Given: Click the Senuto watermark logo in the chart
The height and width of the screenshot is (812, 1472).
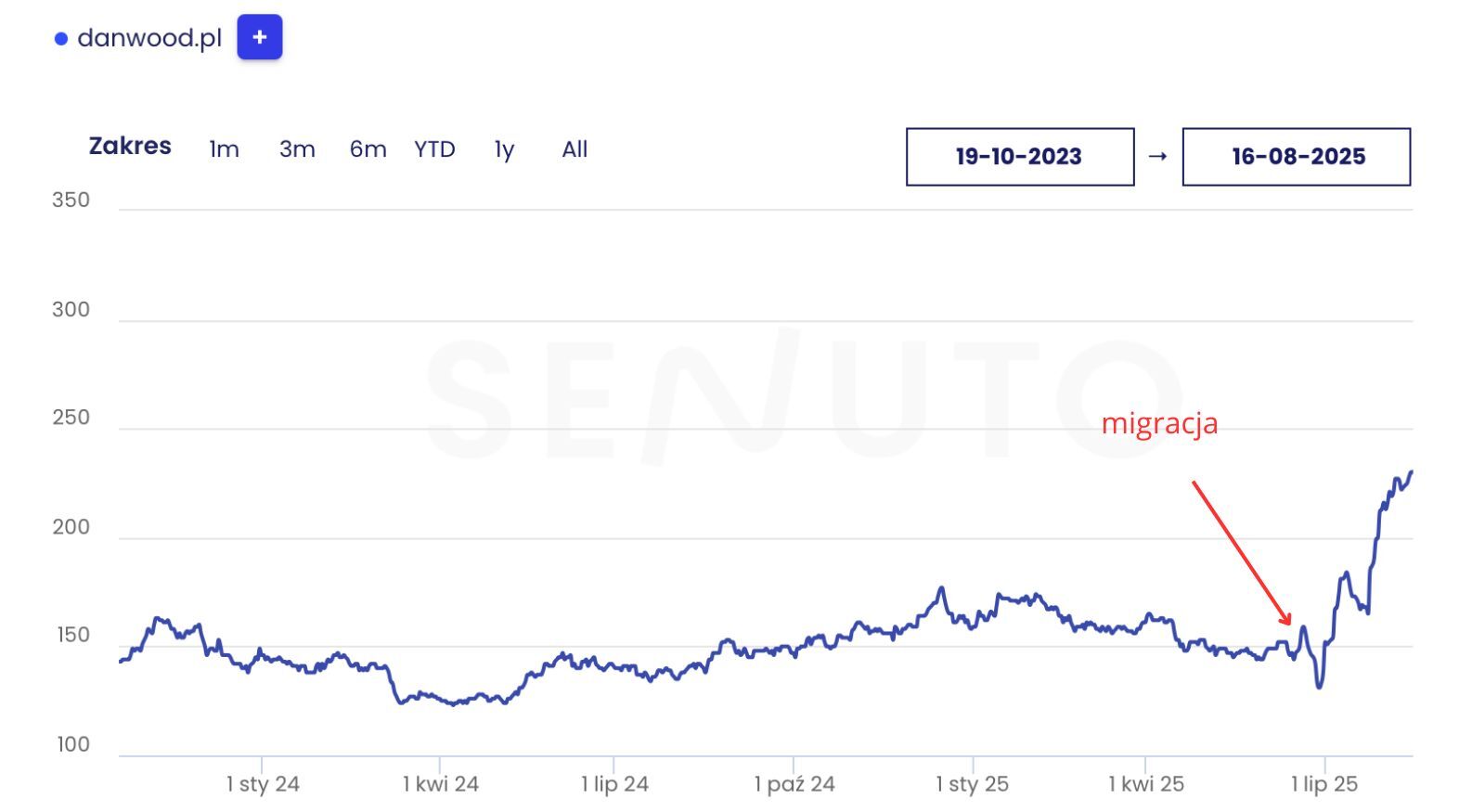Looking at the screenshot, I should coord(804,397).
